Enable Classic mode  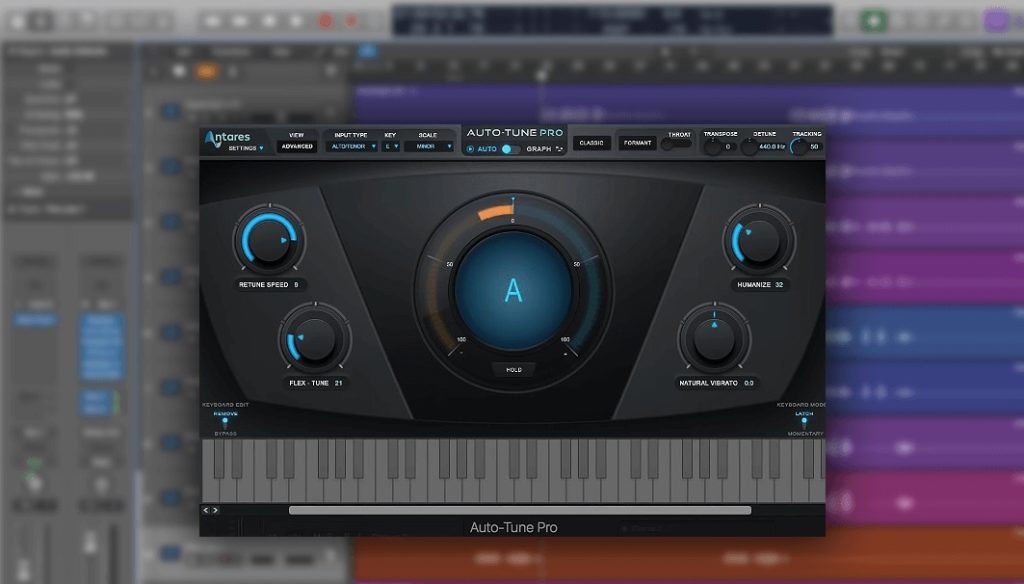[x=592, y=142]
